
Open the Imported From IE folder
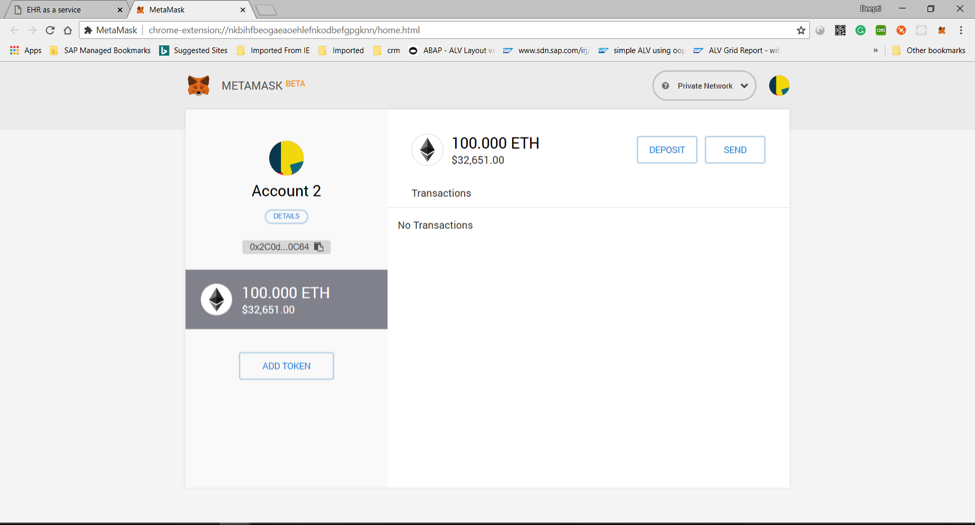point(273,50)
